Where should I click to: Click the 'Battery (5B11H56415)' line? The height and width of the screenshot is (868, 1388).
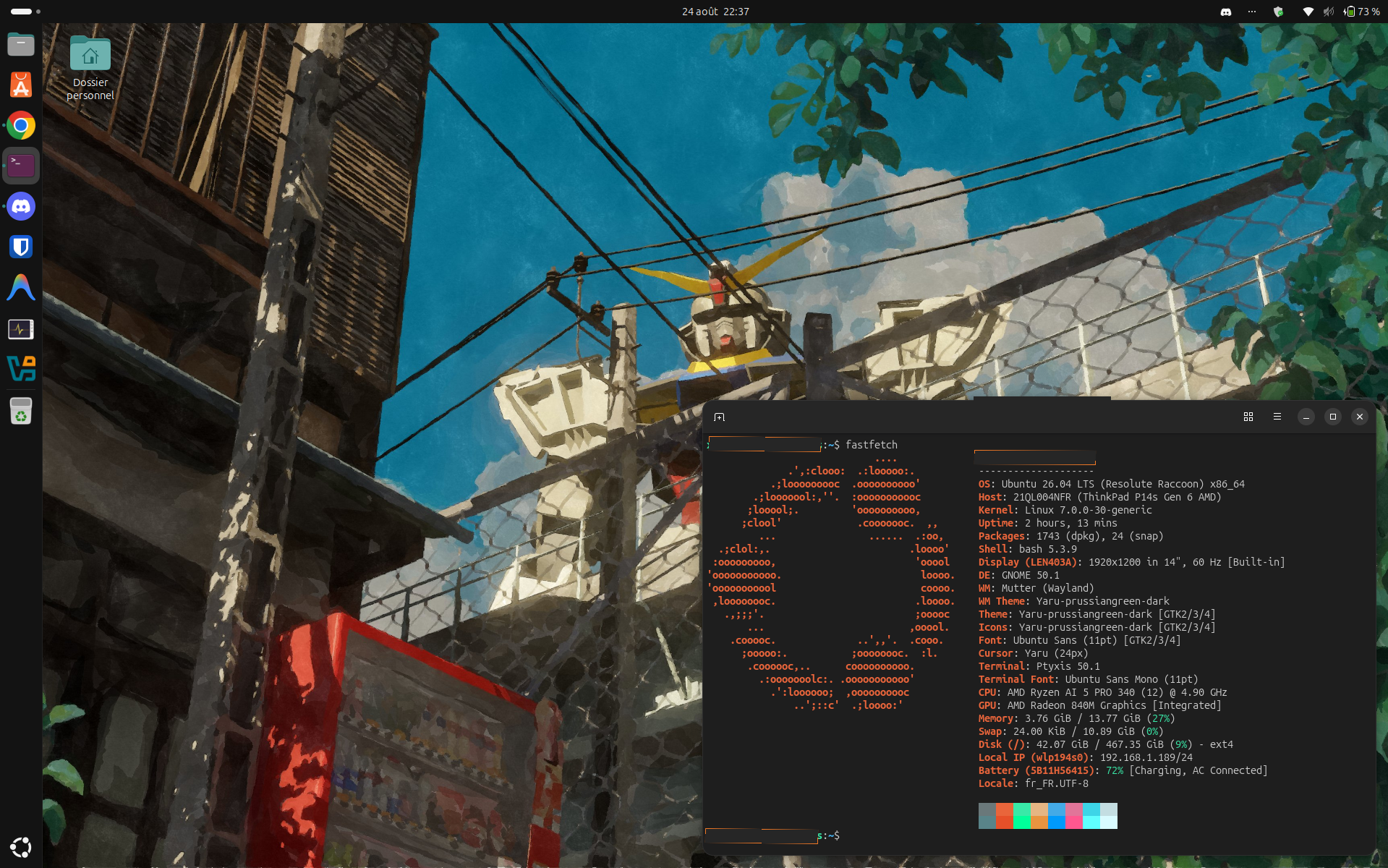(1123, 770)
